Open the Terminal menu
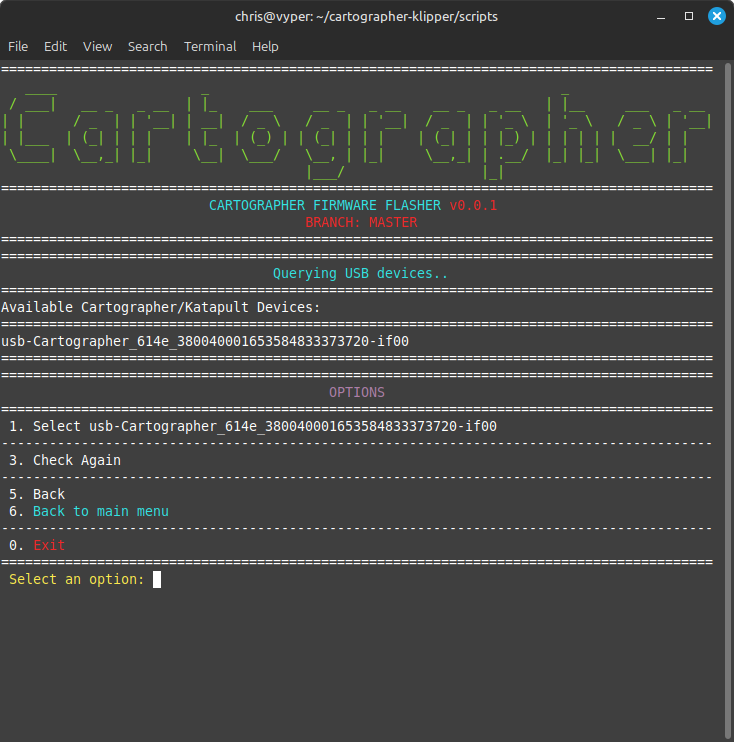This screenshot has width=734, height=742. pos(210,46)
